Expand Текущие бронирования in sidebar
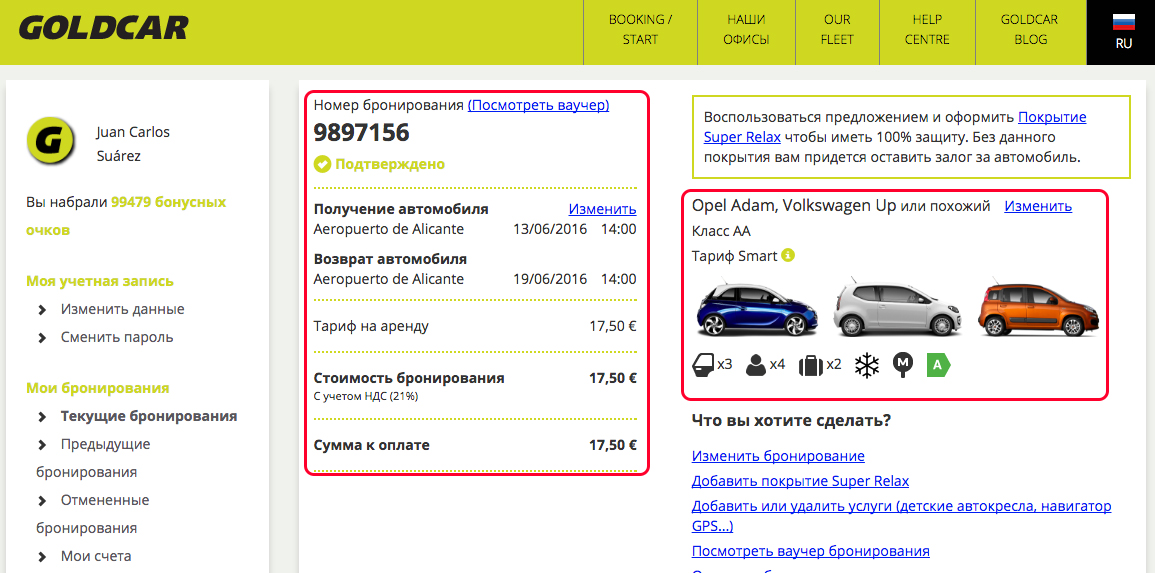The image size is (1155, 573). pyautogui.click(x=148, y=416)
